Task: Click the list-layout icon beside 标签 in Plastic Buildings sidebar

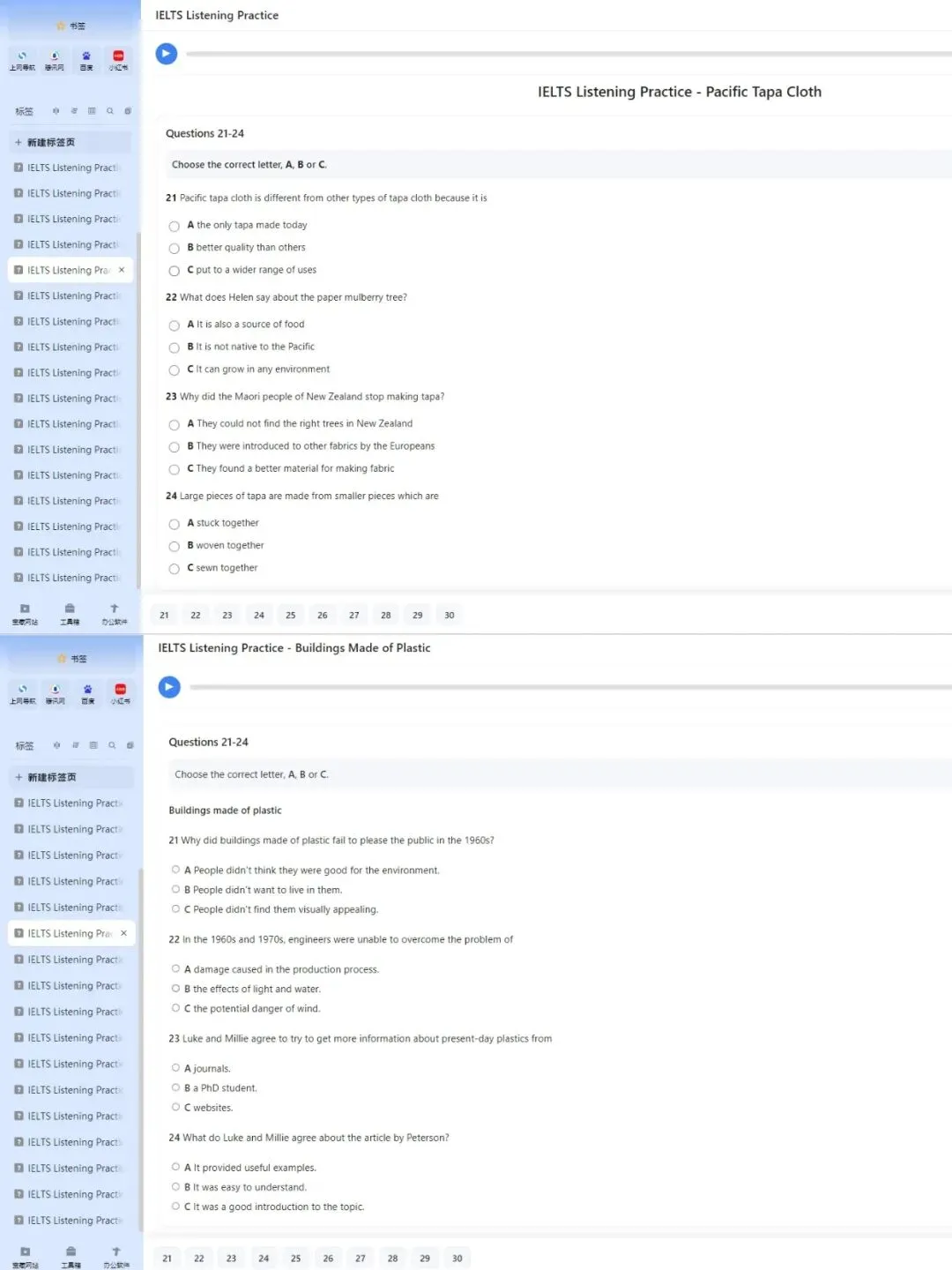Action: pyautogui.click(x=93, y=745)
